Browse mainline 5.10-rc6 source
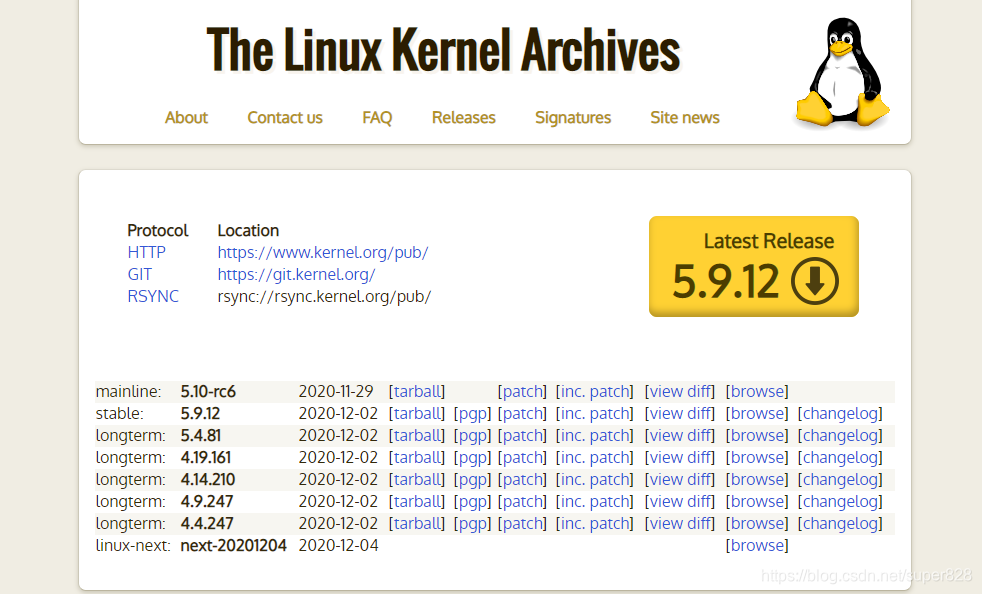The height and width of the screenshot is (594, 982). click(x=757, y=392)
